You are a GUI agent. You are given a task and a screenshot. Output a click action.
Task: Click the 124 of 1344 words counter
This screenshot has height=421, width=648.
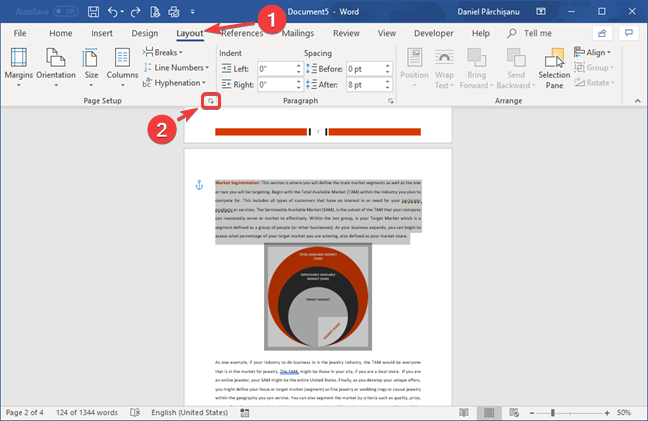tap(87, 412)
